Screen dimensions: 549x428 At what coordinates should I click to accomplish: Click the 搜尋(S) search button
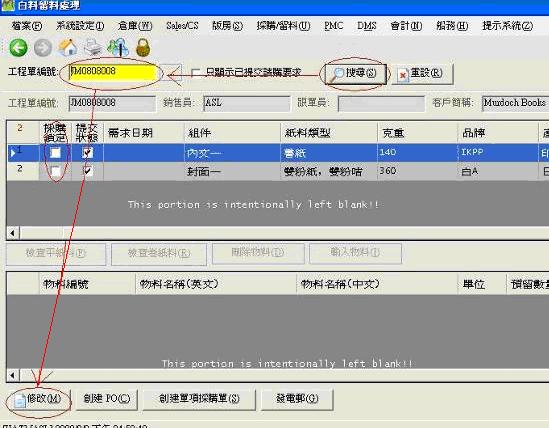point(355,74)
